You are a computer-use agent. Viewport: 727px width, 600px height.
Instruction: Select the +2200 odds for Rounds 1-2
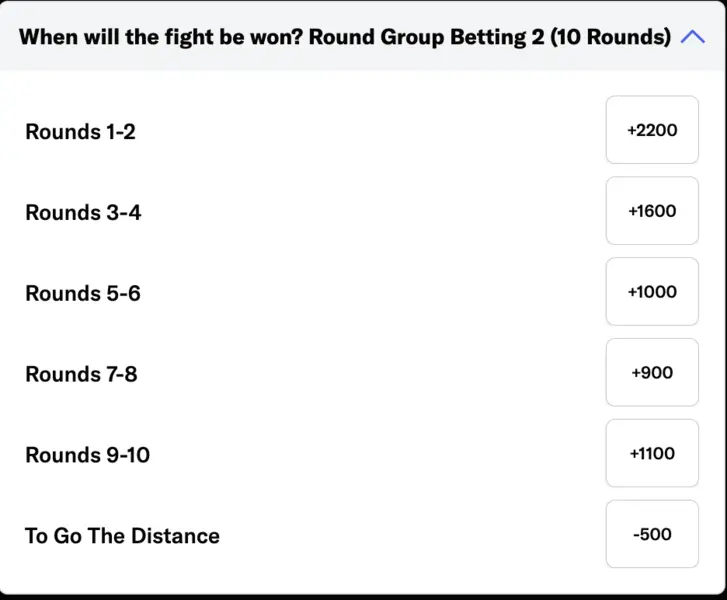(652, 130)
